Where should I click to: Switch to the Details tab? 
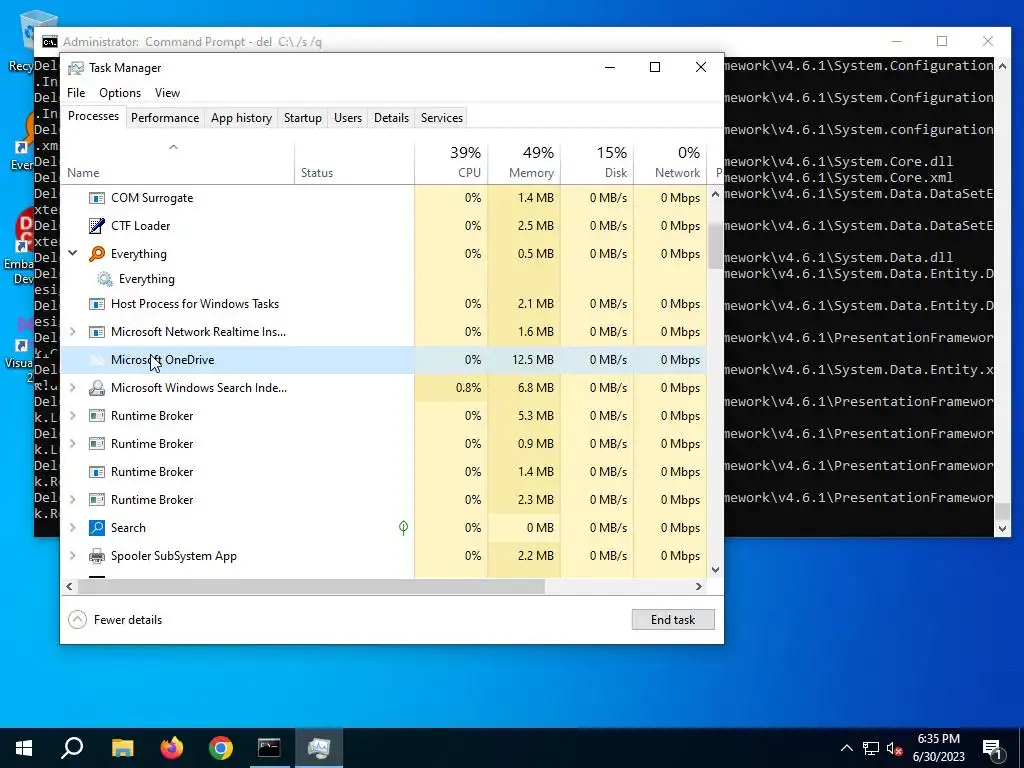click(x=391, y=118)
